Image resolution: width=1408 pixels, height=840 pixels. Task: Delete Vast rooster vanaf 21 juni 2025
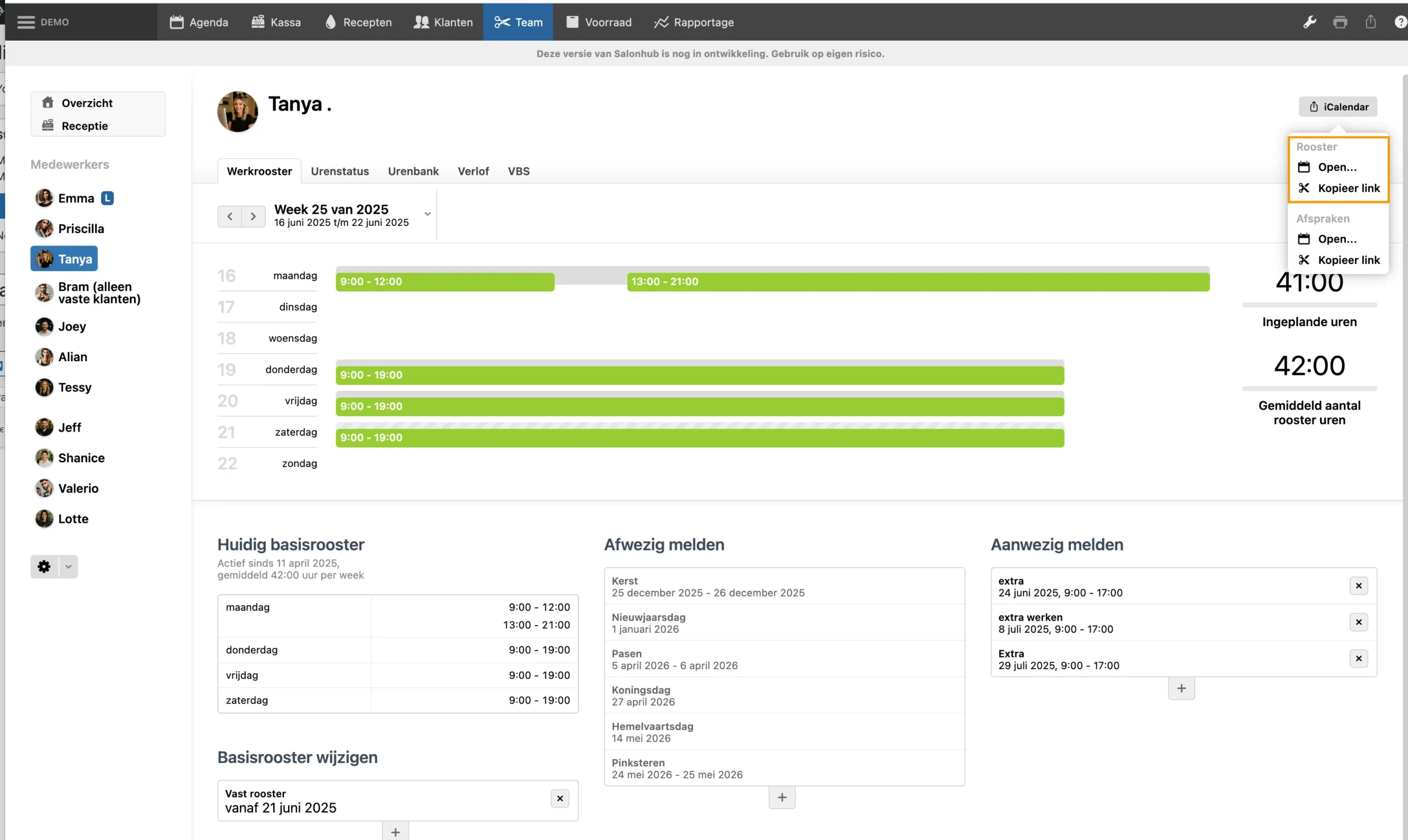coord(559,799)
